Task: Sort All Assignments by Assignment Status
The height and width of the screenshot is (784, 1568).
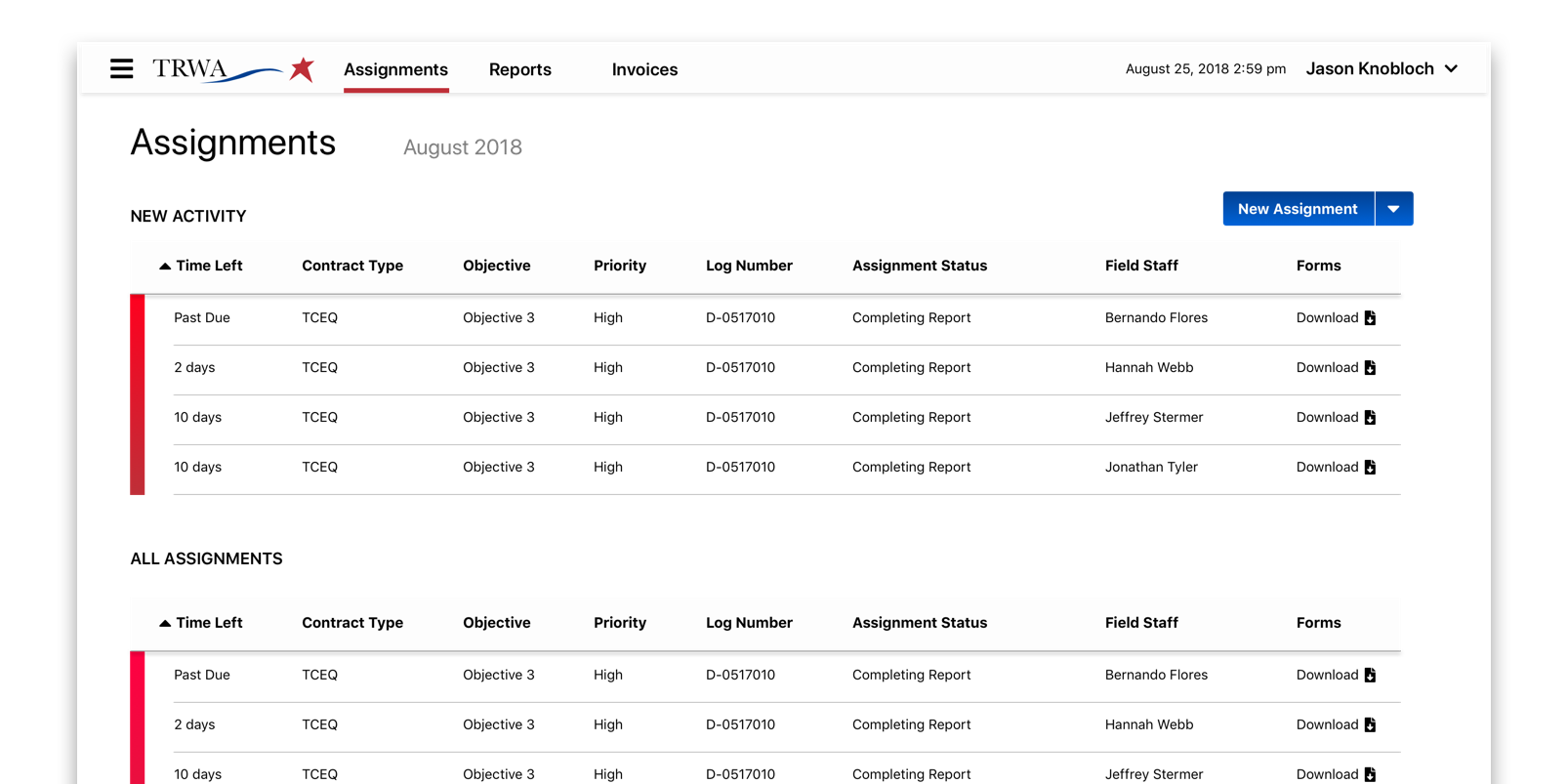Action: click(x=920, y=623)
